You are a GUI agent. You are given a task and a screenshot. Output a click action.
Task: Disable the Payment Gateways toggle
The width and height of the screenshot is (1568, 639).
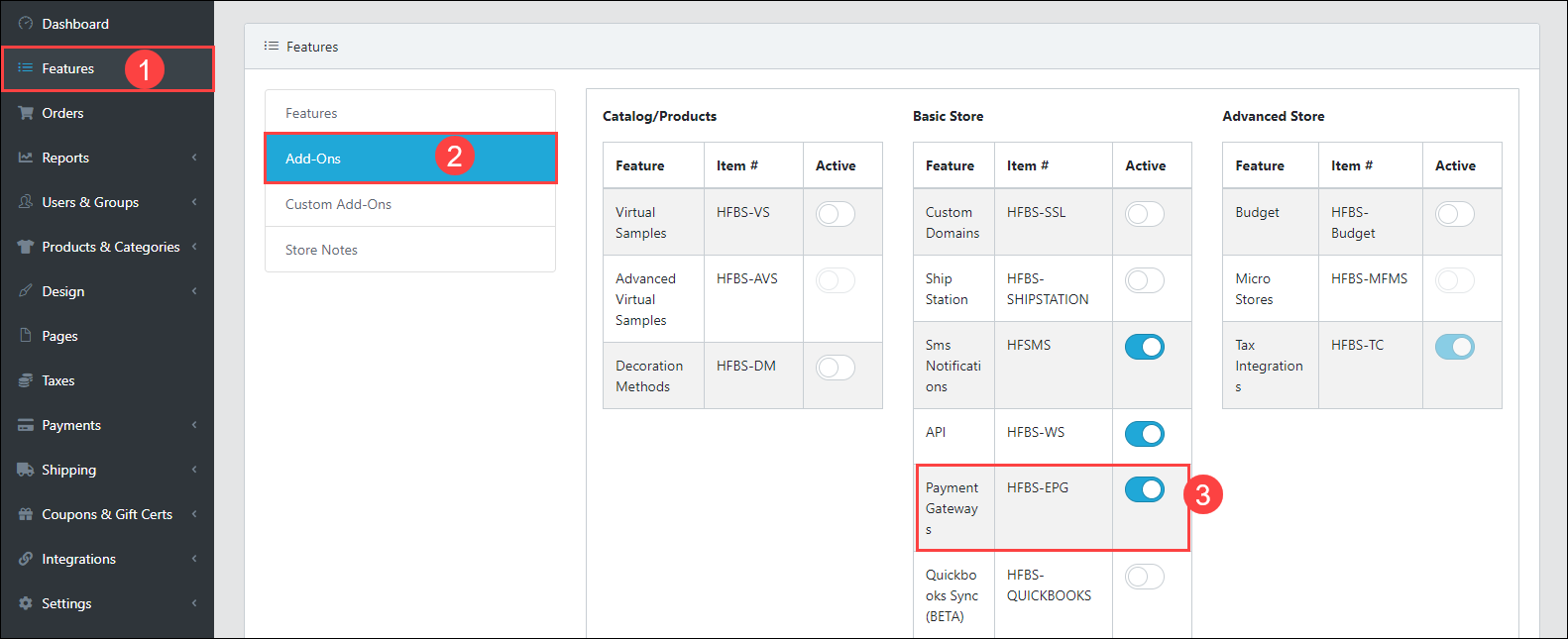(x=1144, y=489)
